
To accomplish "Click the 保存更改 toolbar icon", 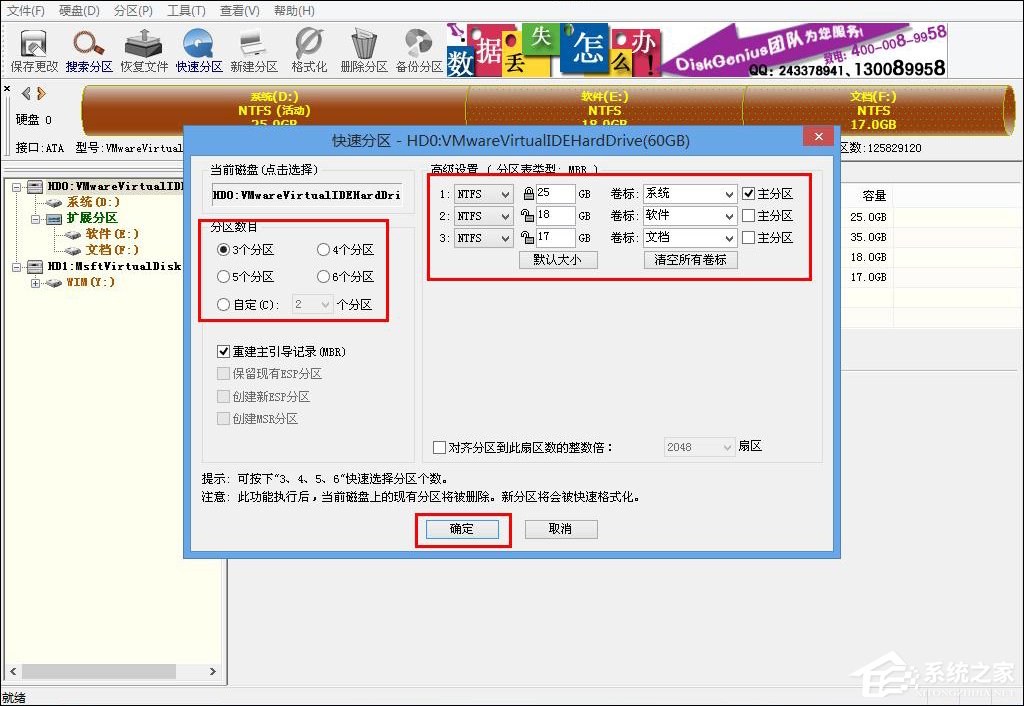I will point(33,45).
